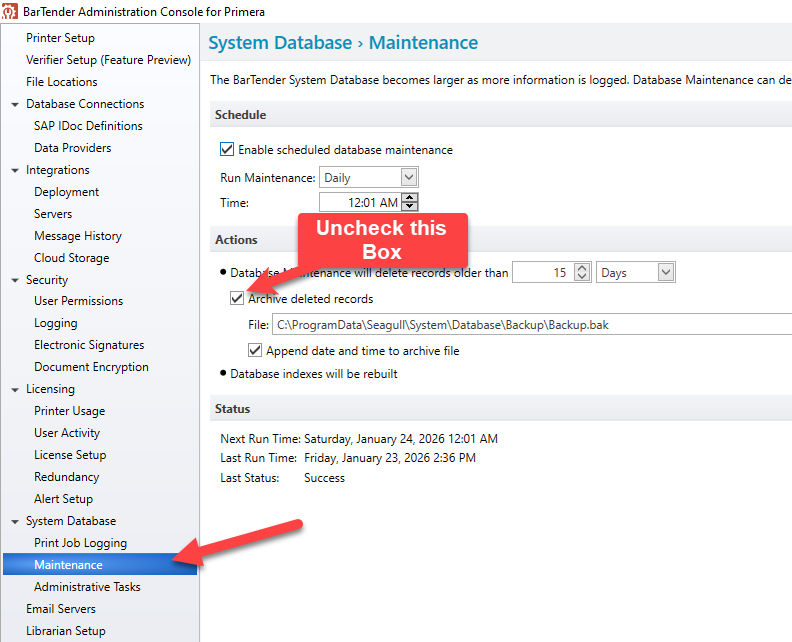The image size is (792, 642).
Task: Collapse the Licensing tree node
Action: [15, 389]
